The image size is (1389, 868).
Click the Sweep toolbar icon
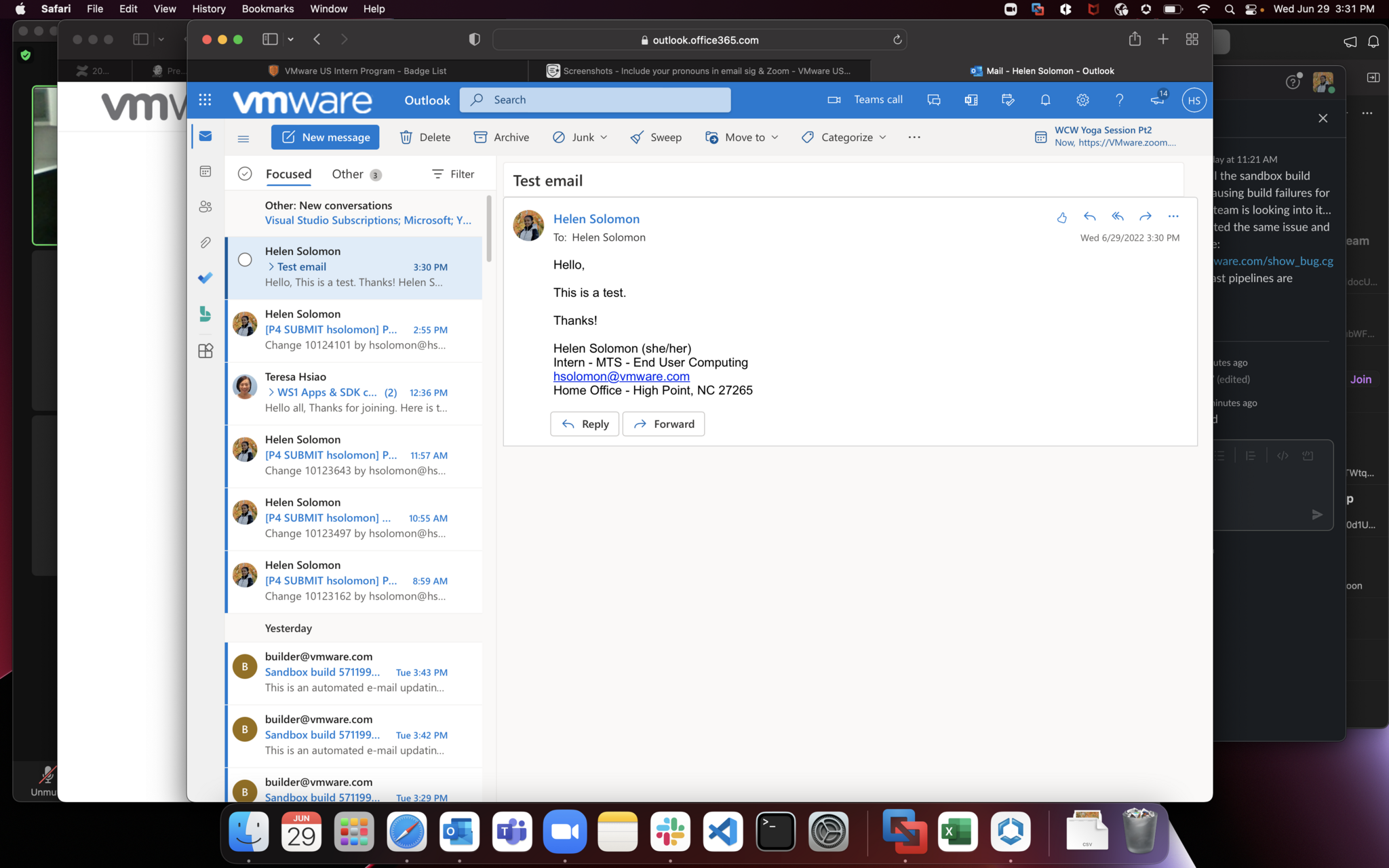(637, 138)
